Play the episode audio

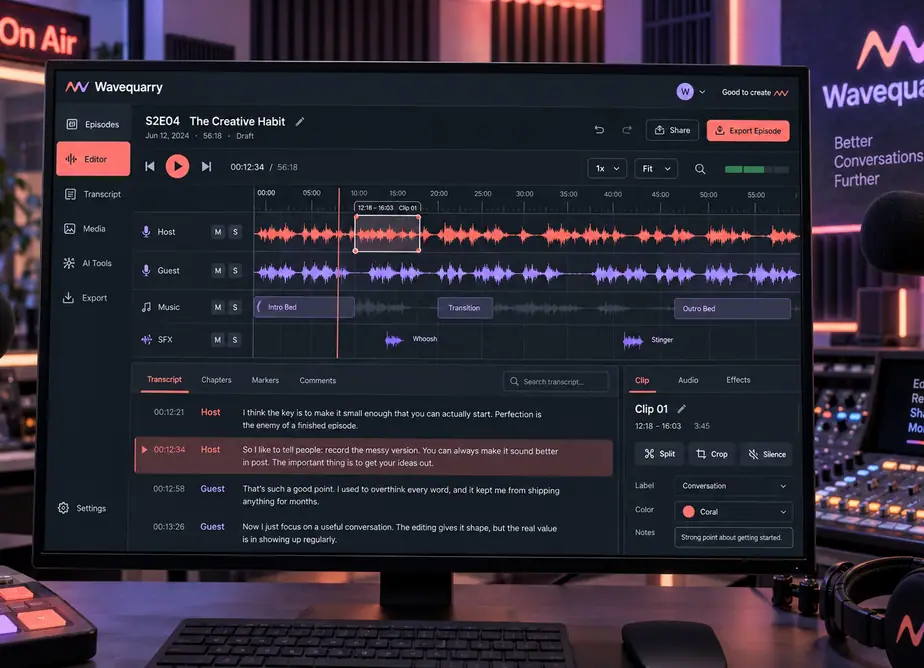click(x=177, y=166)
